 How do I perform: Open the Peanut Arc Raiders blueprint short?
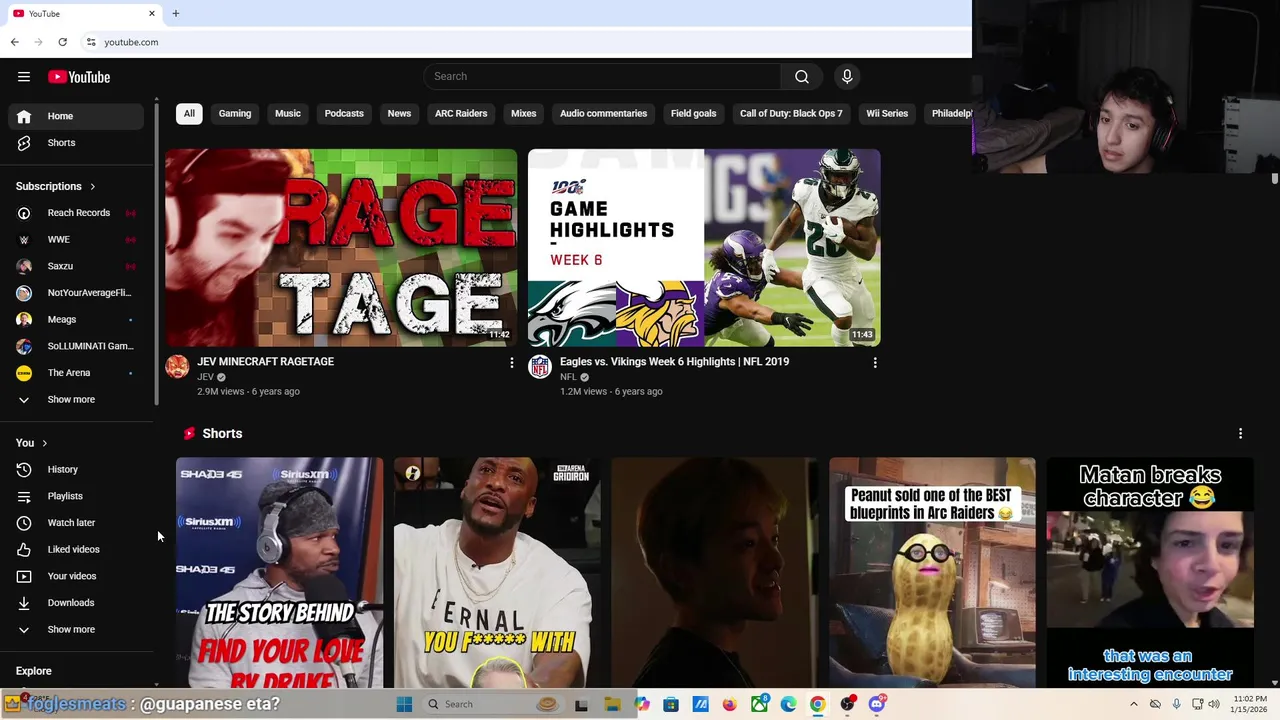(932, 573)
